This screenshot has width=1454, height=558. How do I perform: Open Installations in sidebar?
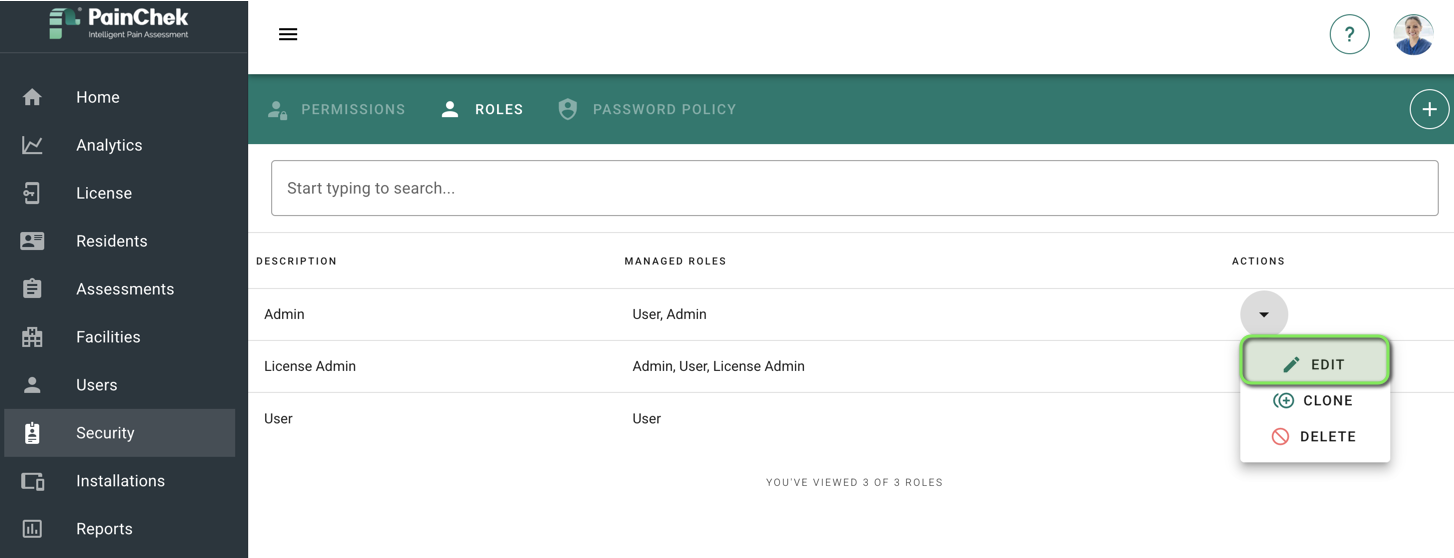120,481
